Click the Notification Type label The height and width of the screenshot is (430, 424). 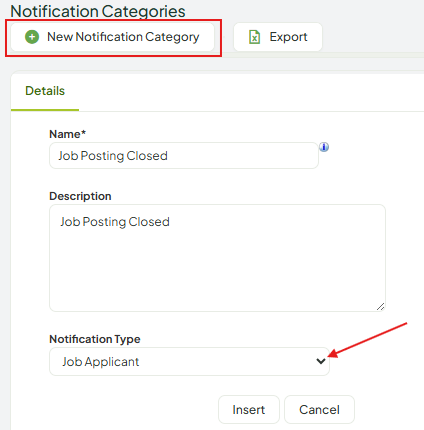pos(95,339)
